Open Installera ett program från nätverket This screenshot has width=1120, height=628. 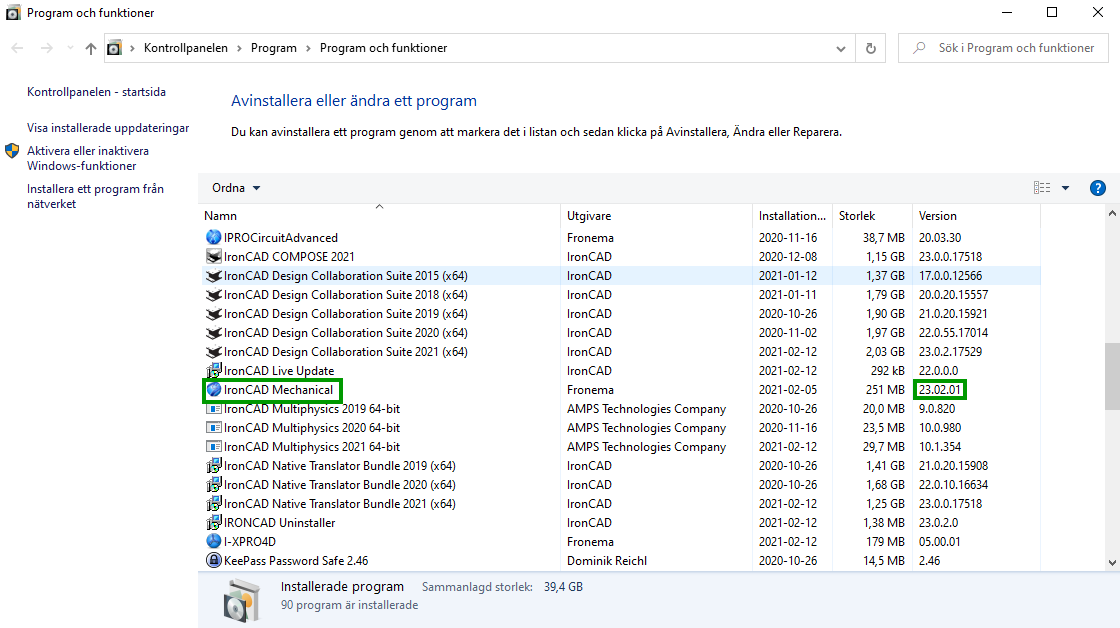point(95,196)
